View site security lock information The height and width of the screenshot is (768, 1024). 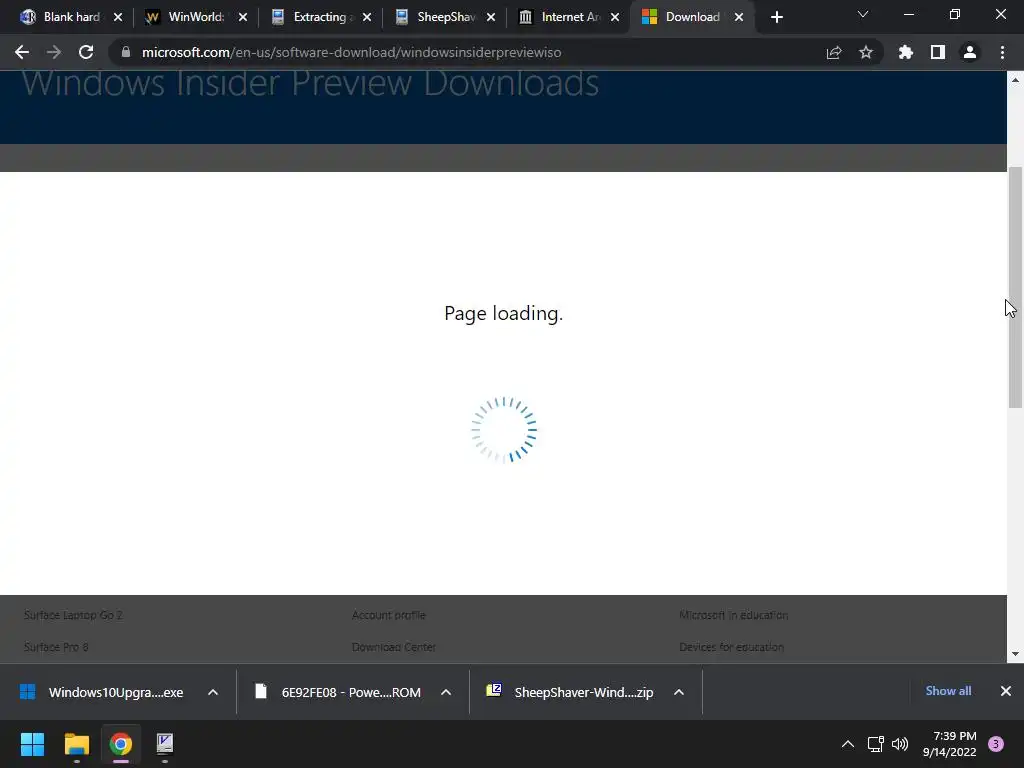click(x=126, y=52)
